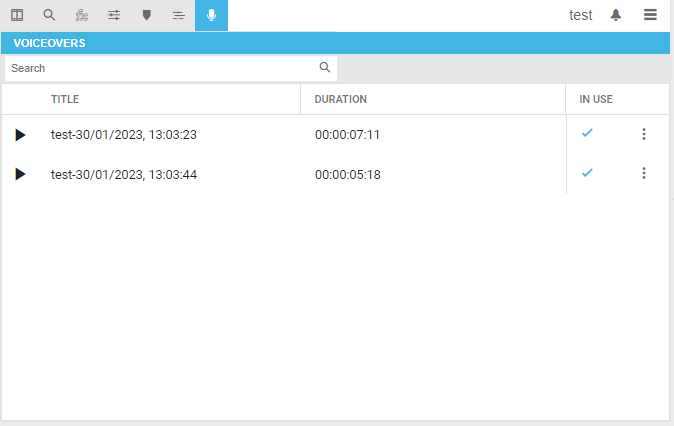The height and width of the screenshot is (426, 674).
Task: Toggle in-use checkmark for 13:03:44 voiceover
Action: point(587,173)
